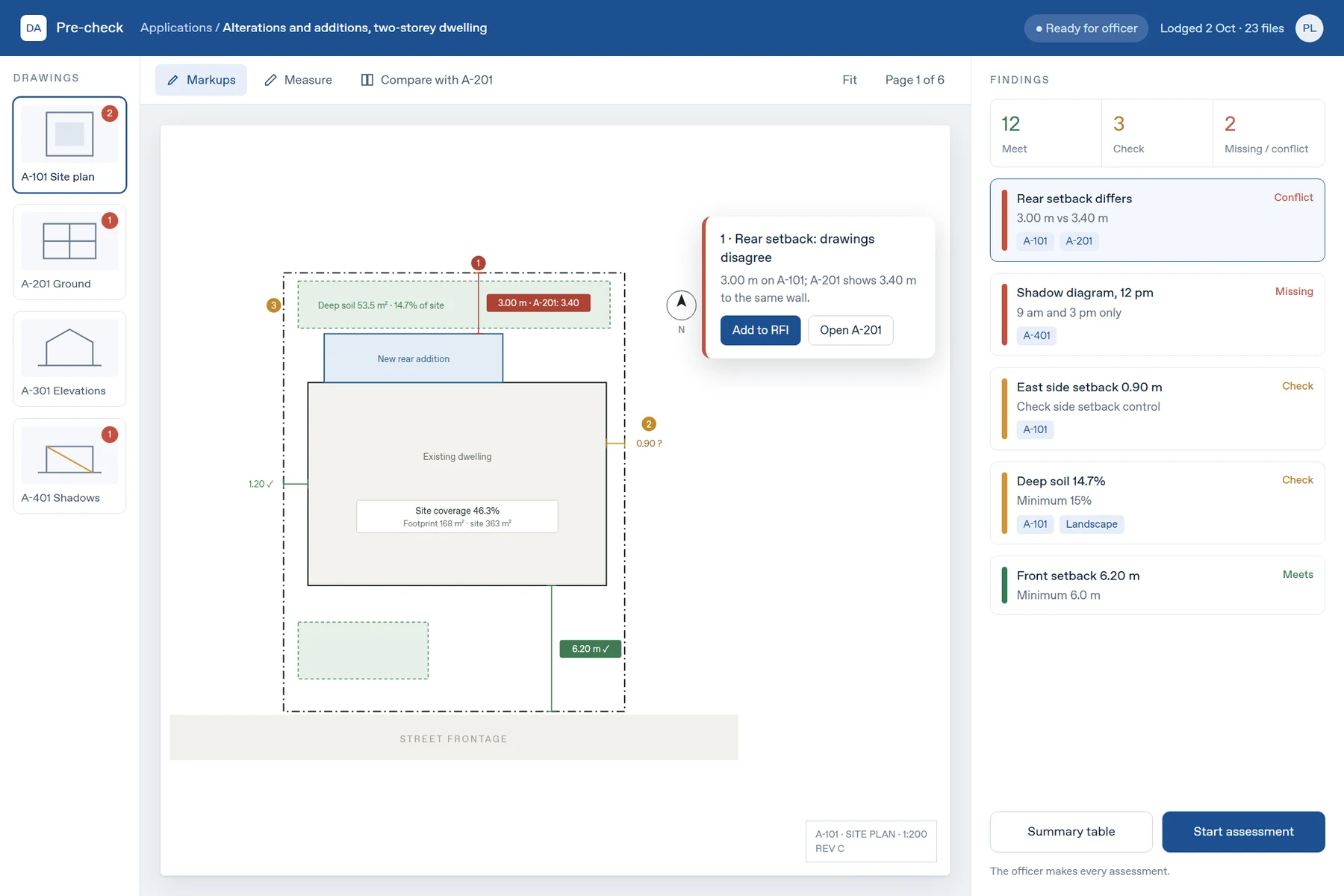Select markup pin 2 on east side
Viewport: 1344px width, 896px height.
(x=649, y=424)
